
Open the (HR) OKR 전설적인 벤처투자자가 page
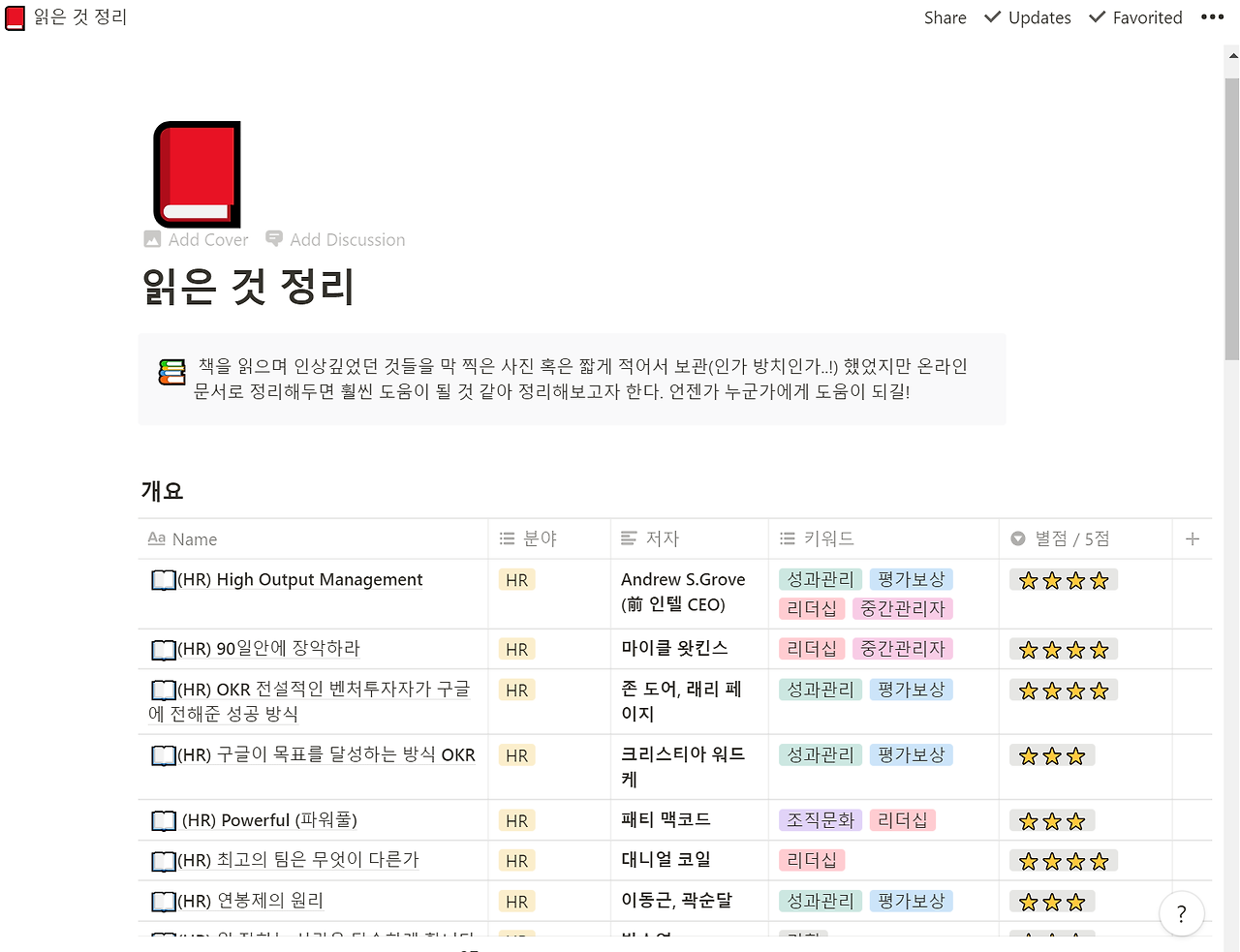310,701
